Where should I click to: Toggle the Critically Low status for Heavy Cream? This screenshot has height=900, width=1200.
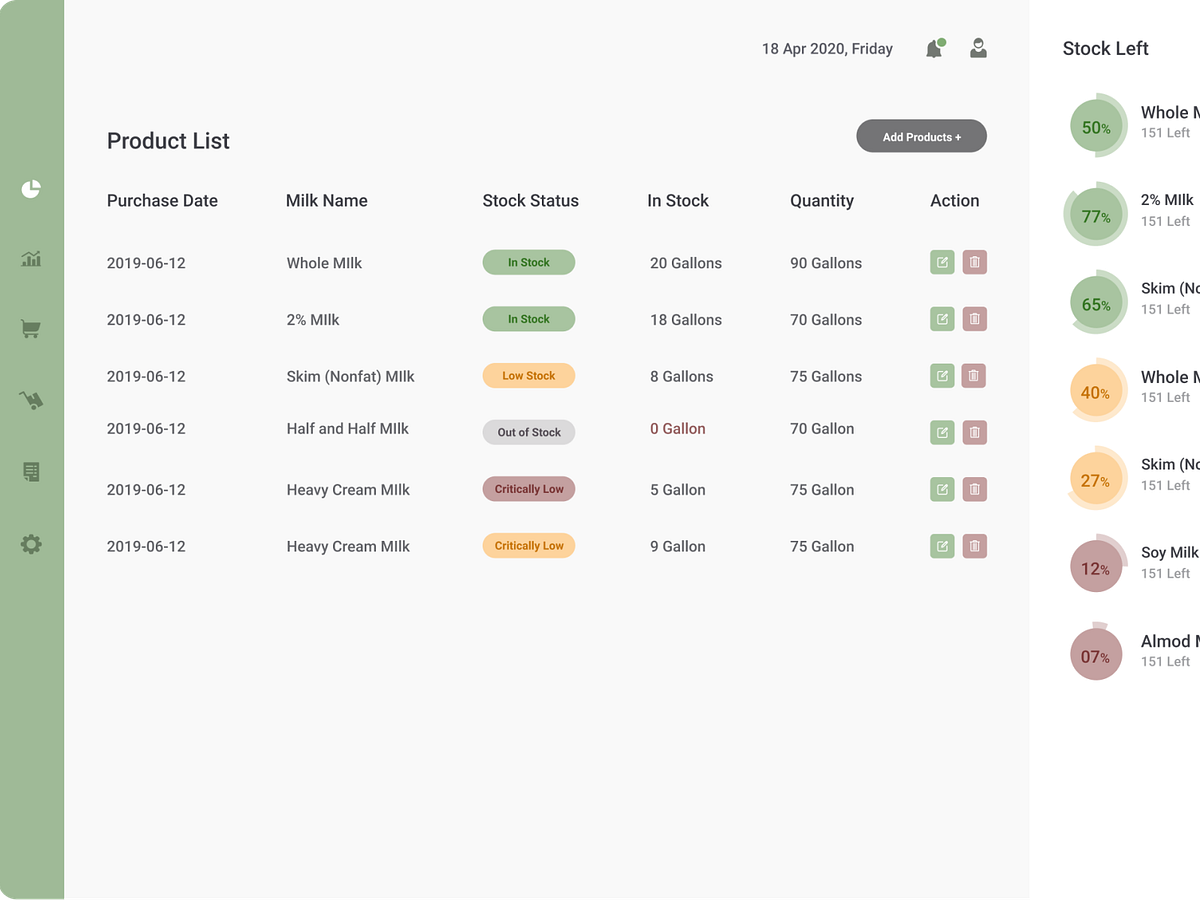[528, 489]
